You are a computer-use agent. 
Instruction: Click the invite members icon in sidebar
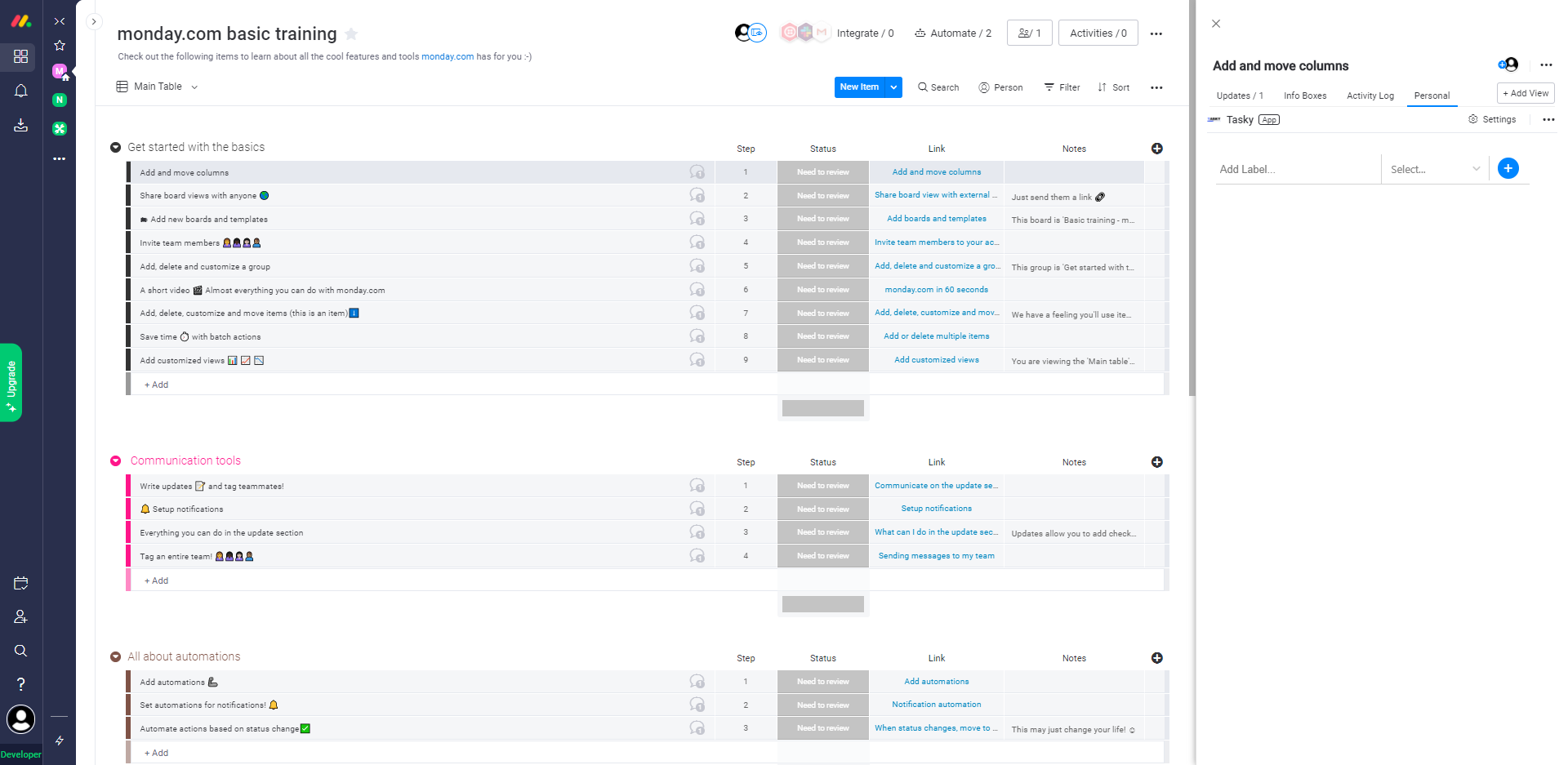21,617
